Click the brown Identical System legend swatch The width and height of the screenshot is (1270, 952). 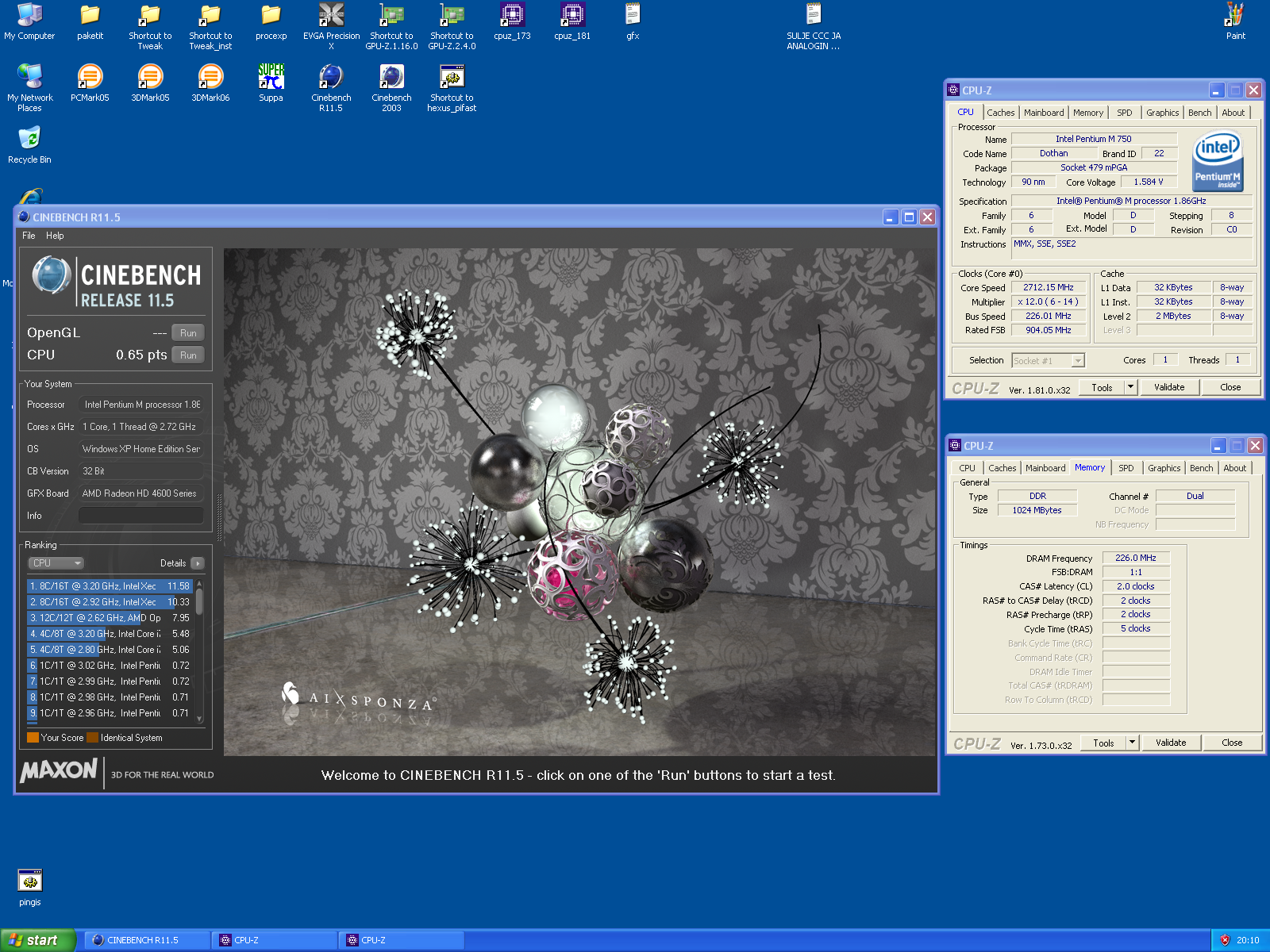(93, 738)
